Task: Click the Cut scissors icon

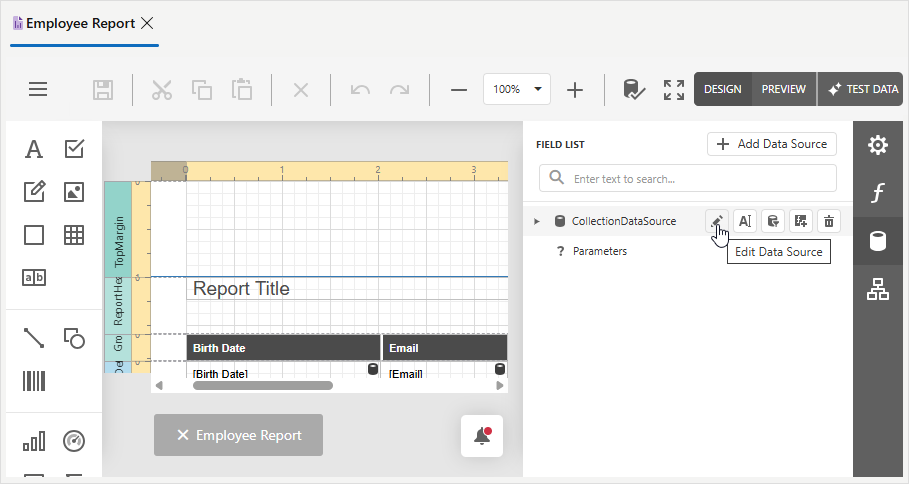Action: pos(162,90)
